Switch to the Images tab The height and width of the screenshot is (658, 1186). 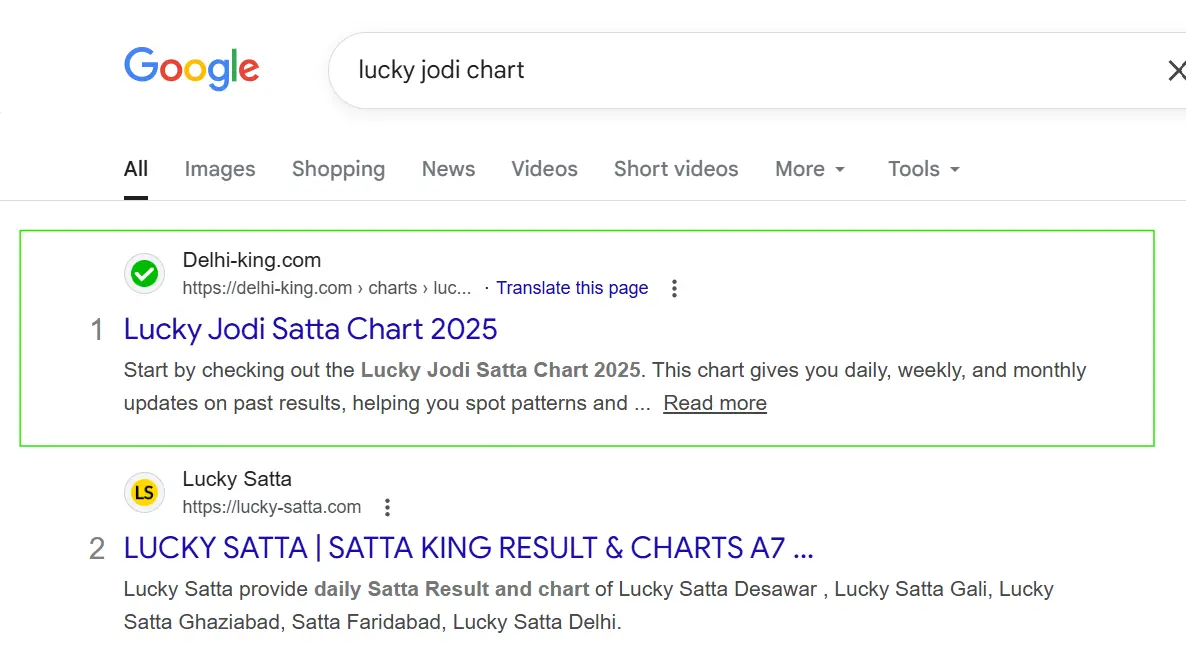point(220,169)
